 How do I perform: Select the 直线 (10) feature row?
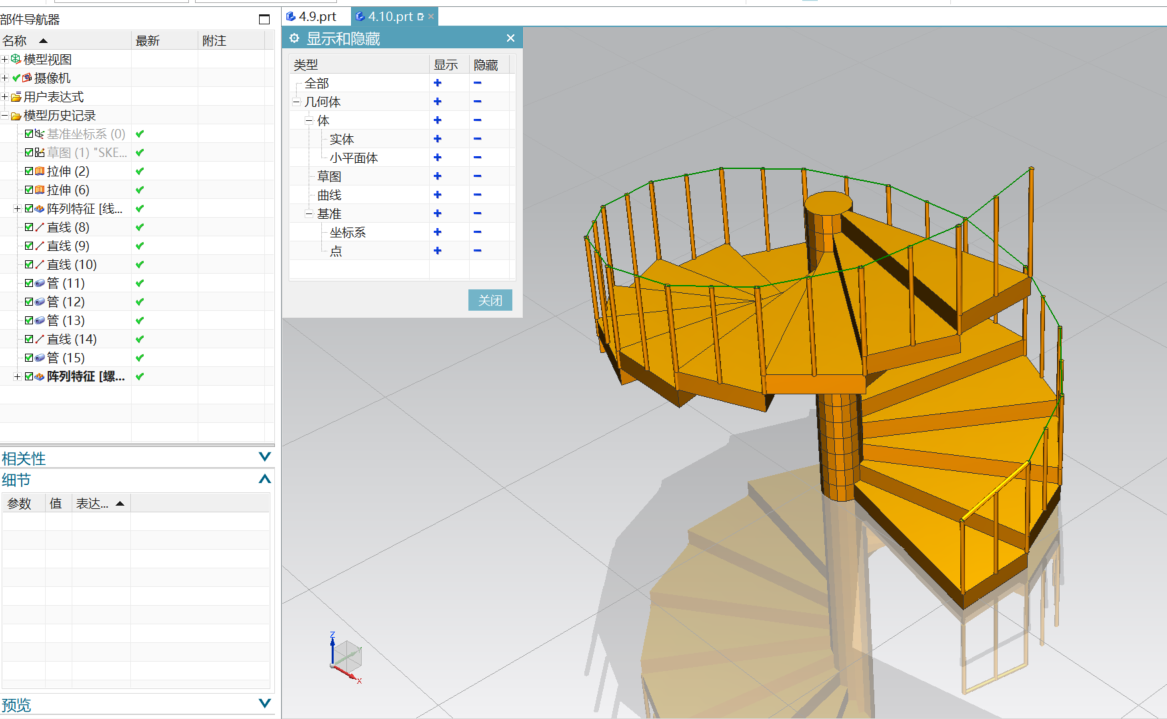(71, 264)
